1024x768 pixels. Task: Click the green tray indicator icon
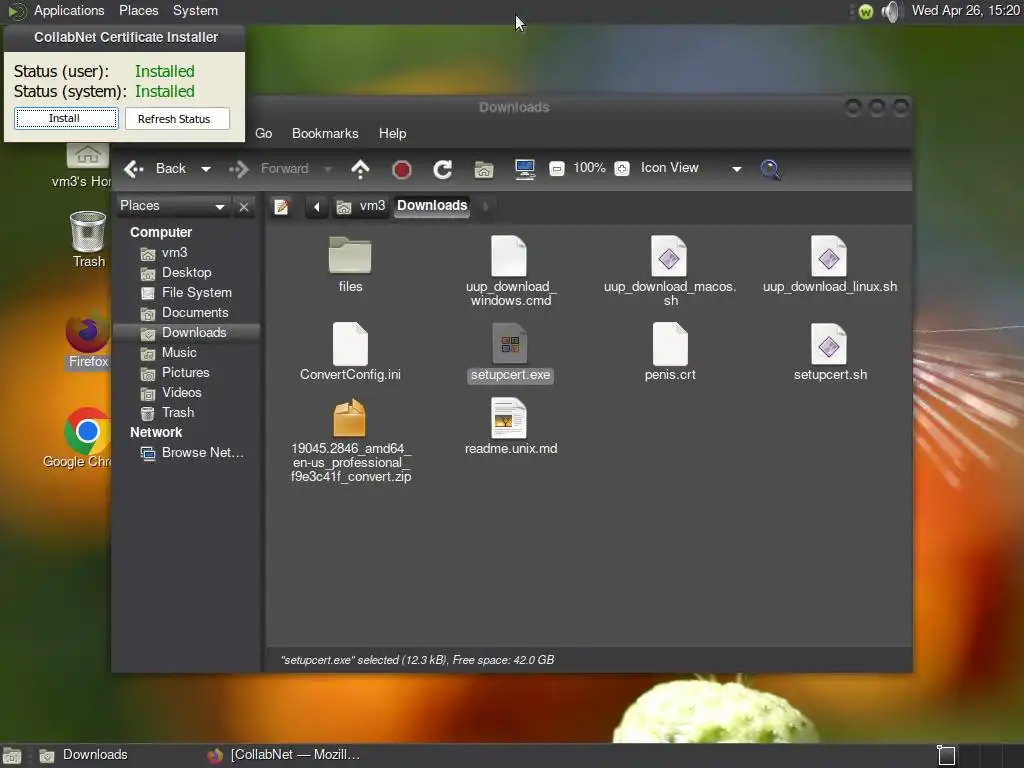865,12
